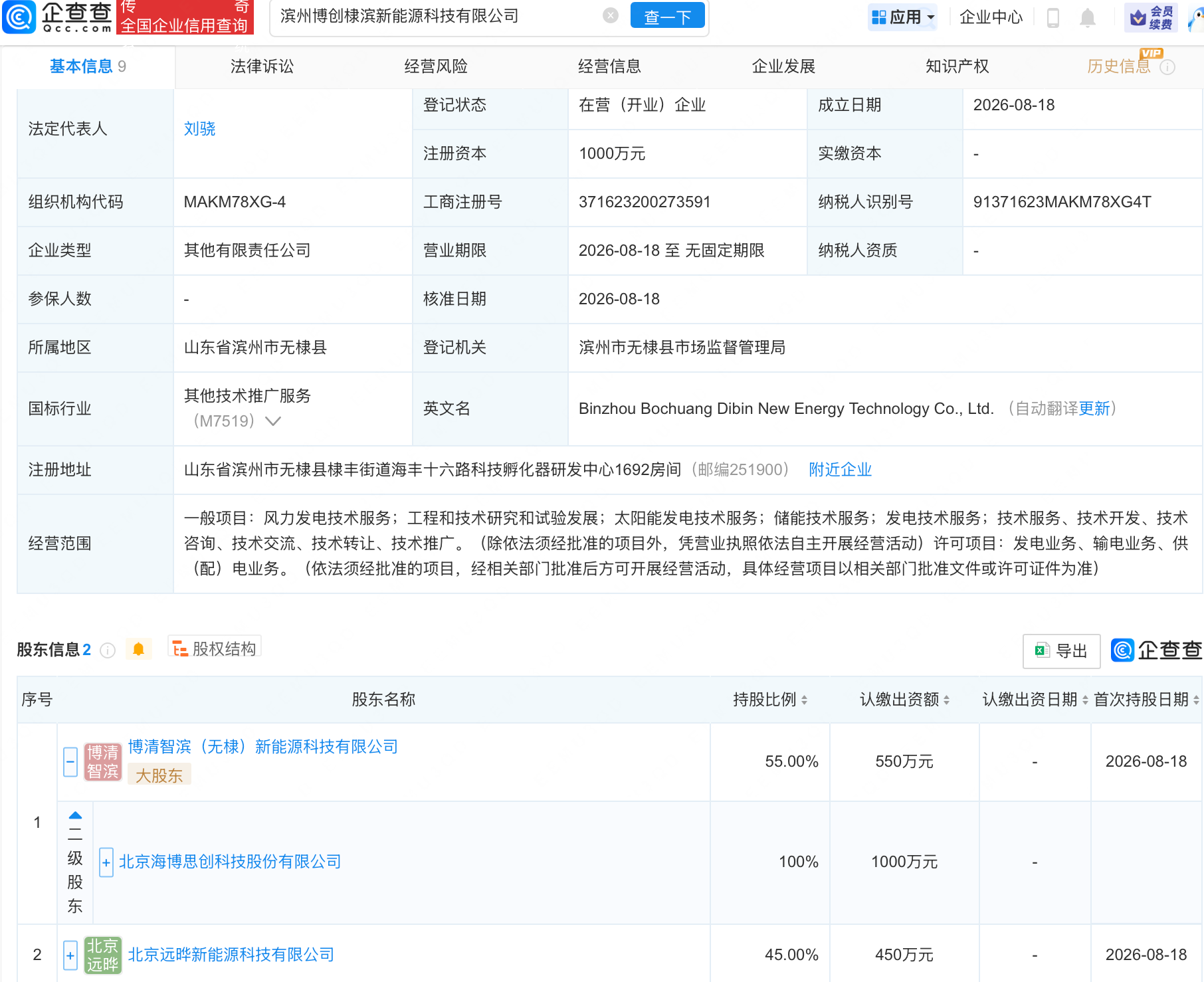Click company type 其他有限责任公司

pos(247,250)
